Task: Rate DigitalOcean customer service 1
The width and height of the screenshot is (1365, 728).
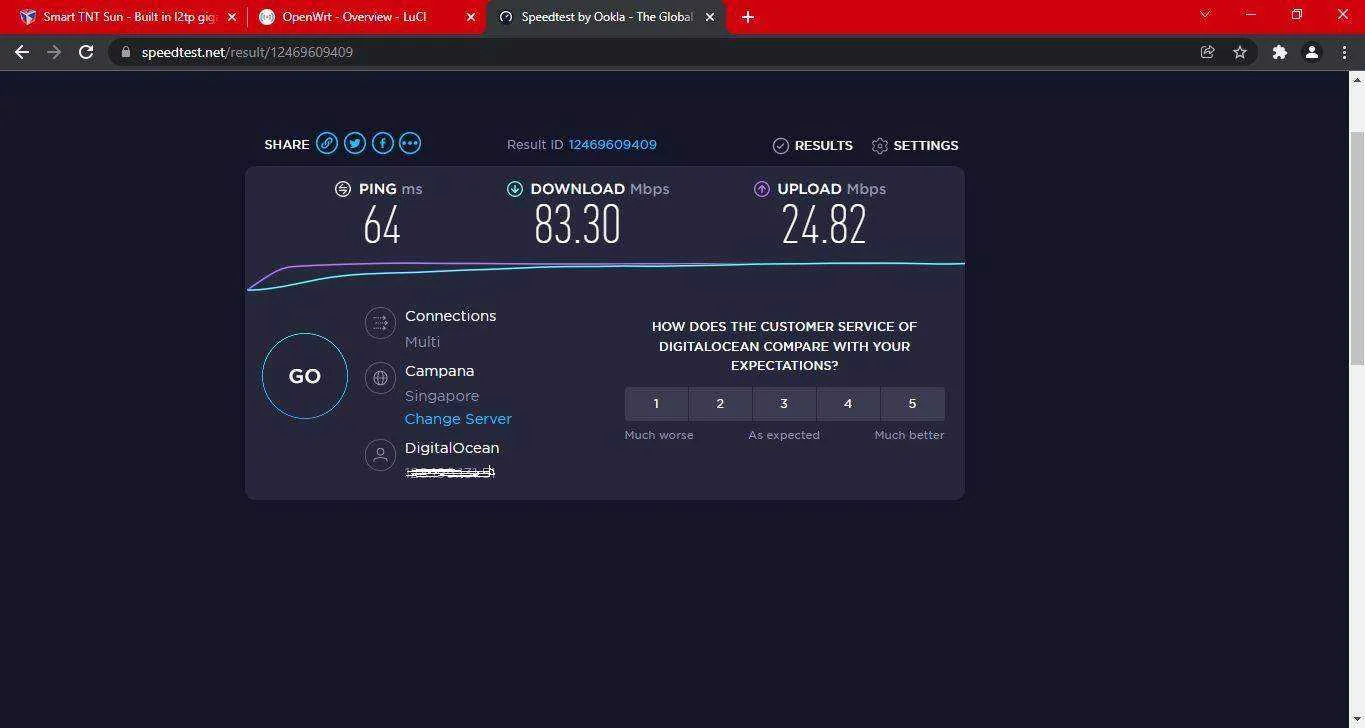Action: (x=656, y=404)
